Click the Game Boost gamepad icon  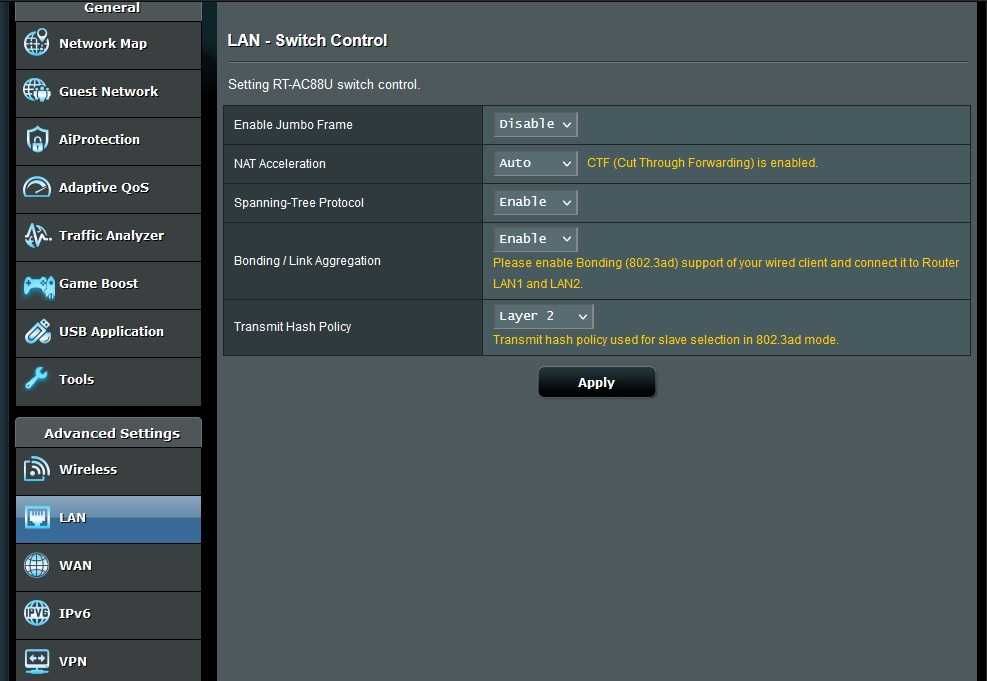(38, 286)
